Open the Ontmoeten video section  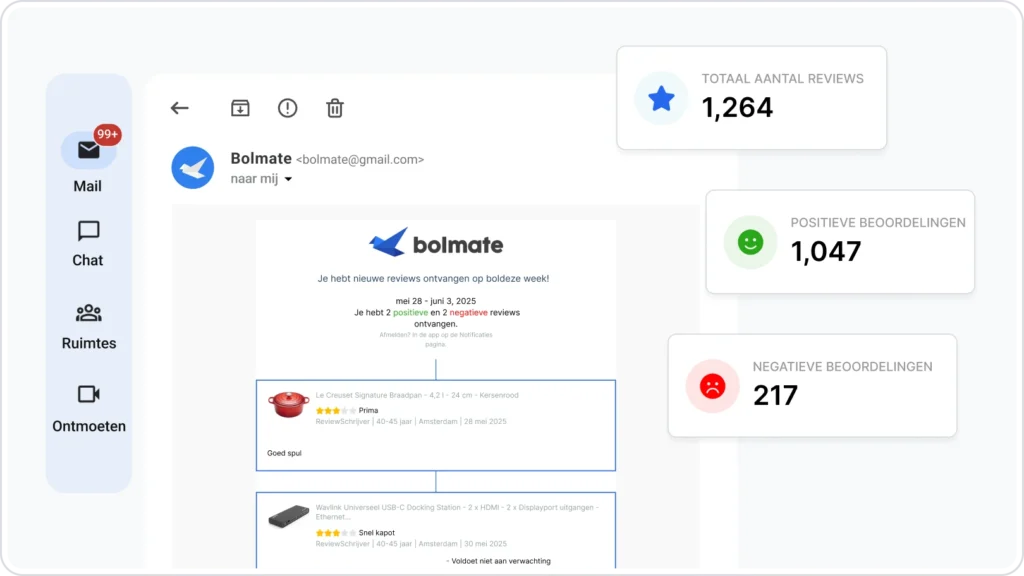coord(89,409)
